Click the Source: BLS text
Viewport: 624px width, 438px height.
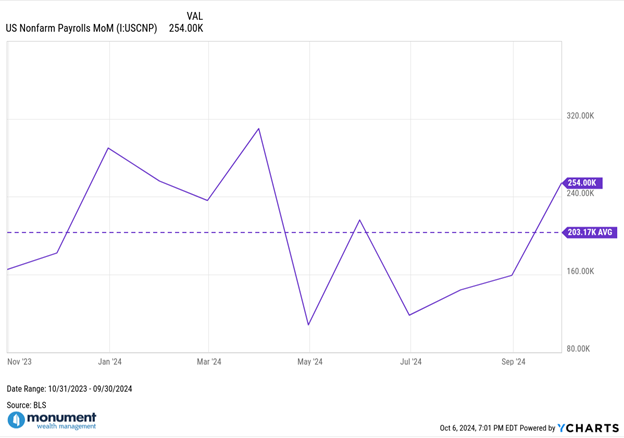click(x=26, y=405)
